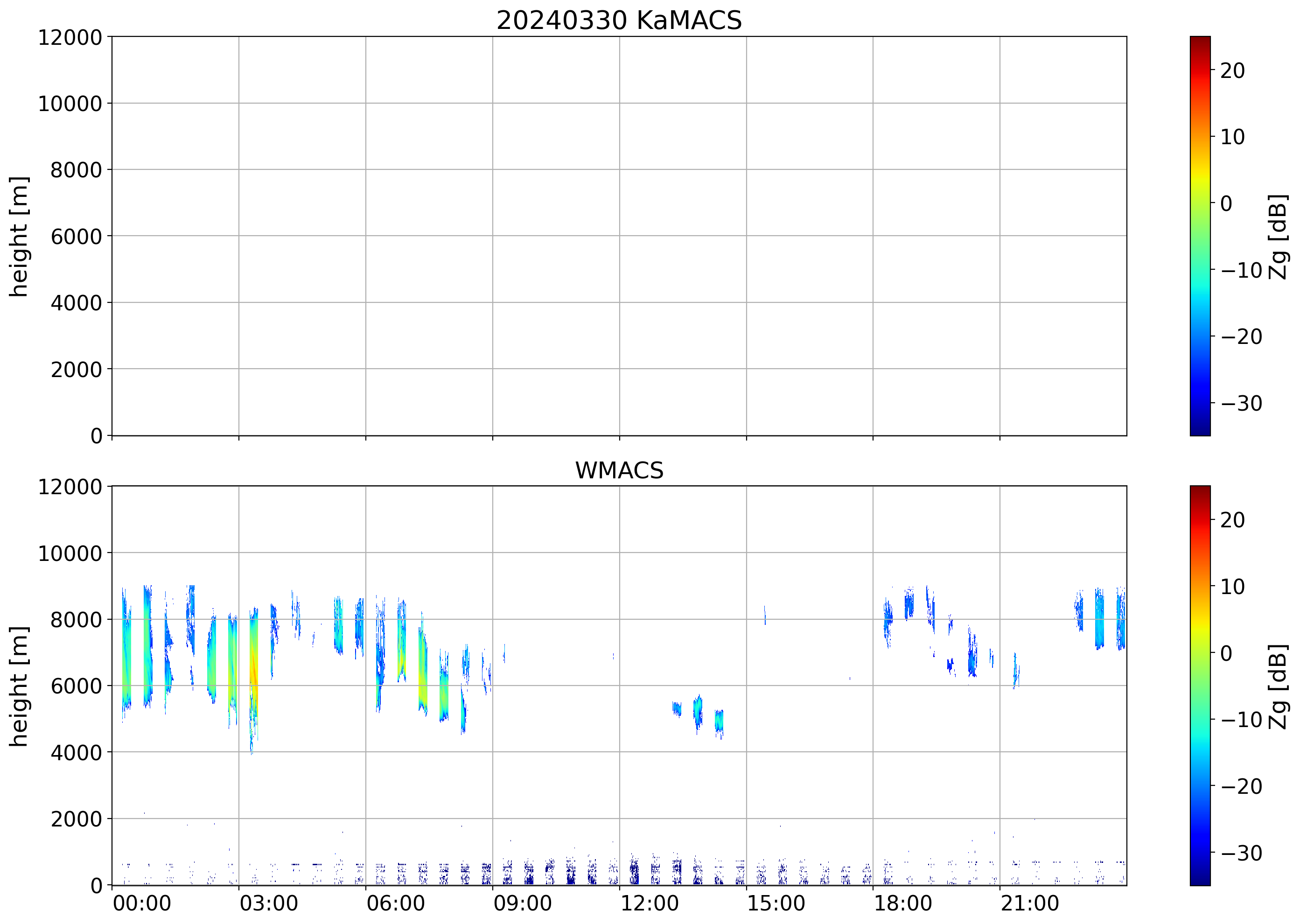
Task: Click the WMACS plot's "height [m]" axis label
Action: point(19,686)
